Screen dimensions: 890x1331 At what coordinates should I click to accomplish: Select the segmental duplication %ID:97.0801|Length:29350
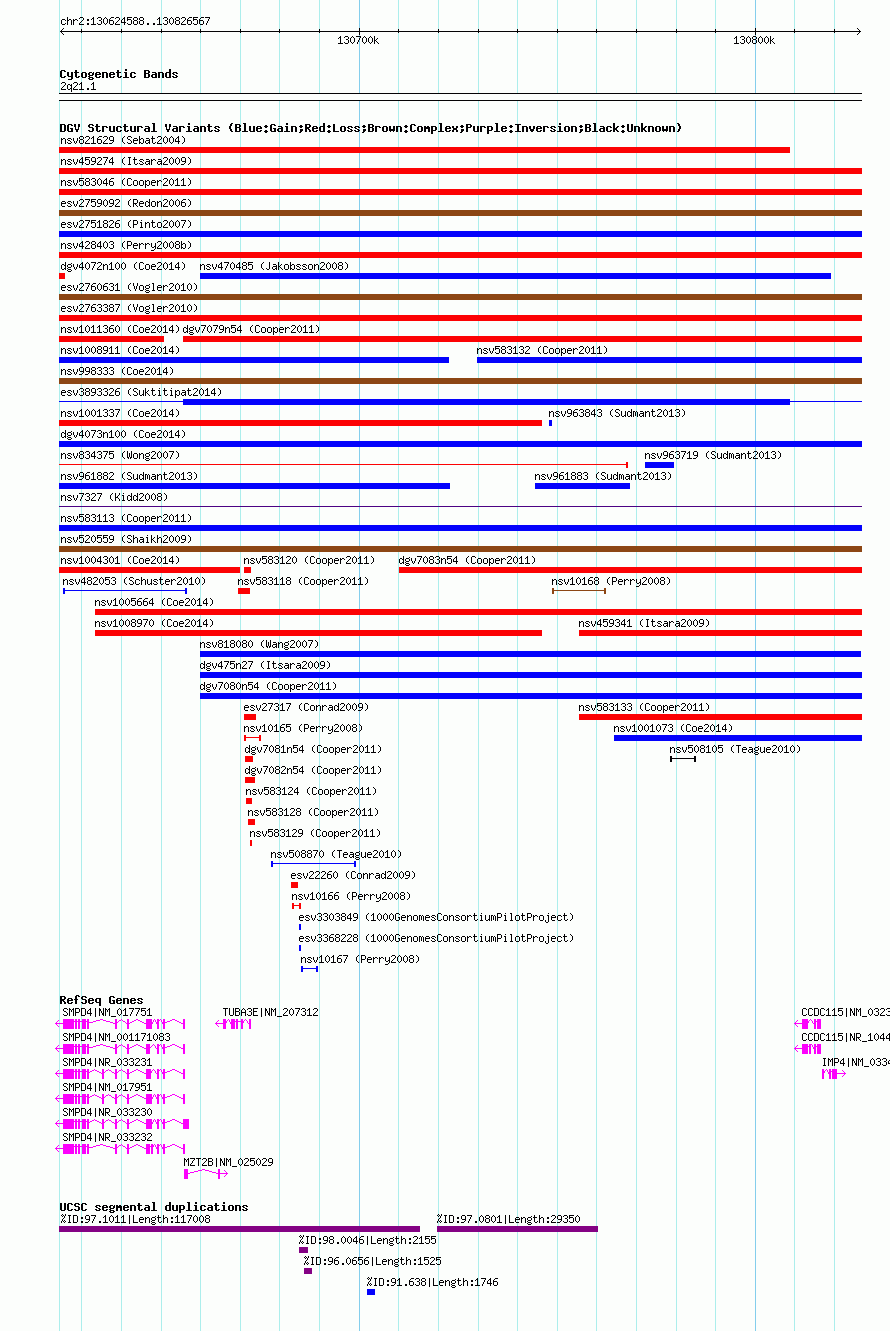click(508, 1219)
